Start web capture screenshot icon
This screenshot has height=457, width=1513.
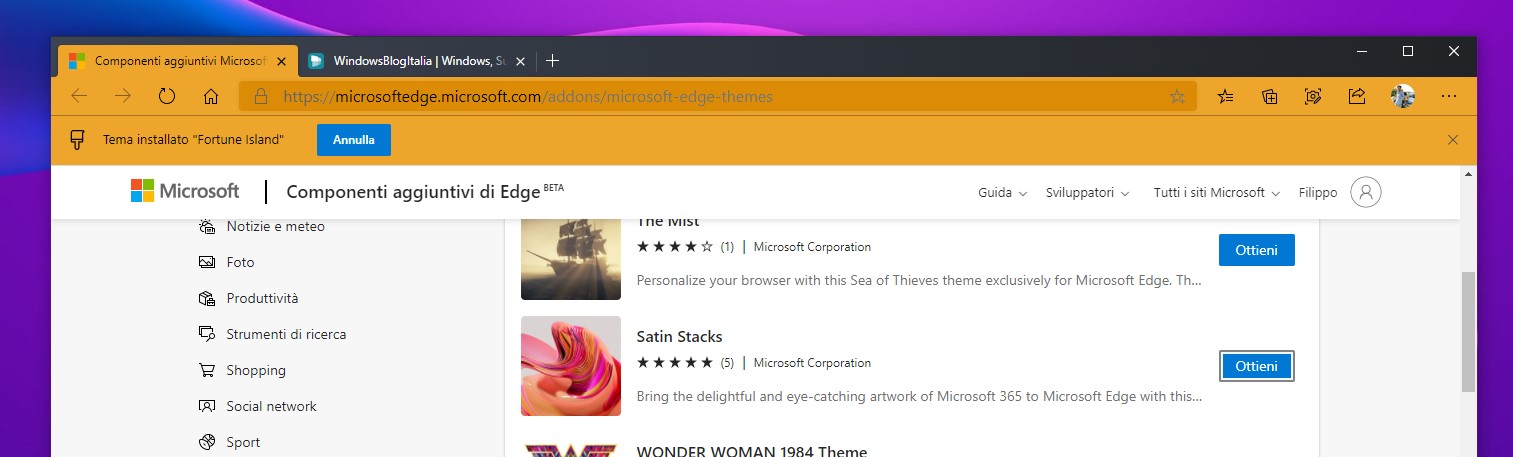pyautogui.click(x=1314, y=97)
